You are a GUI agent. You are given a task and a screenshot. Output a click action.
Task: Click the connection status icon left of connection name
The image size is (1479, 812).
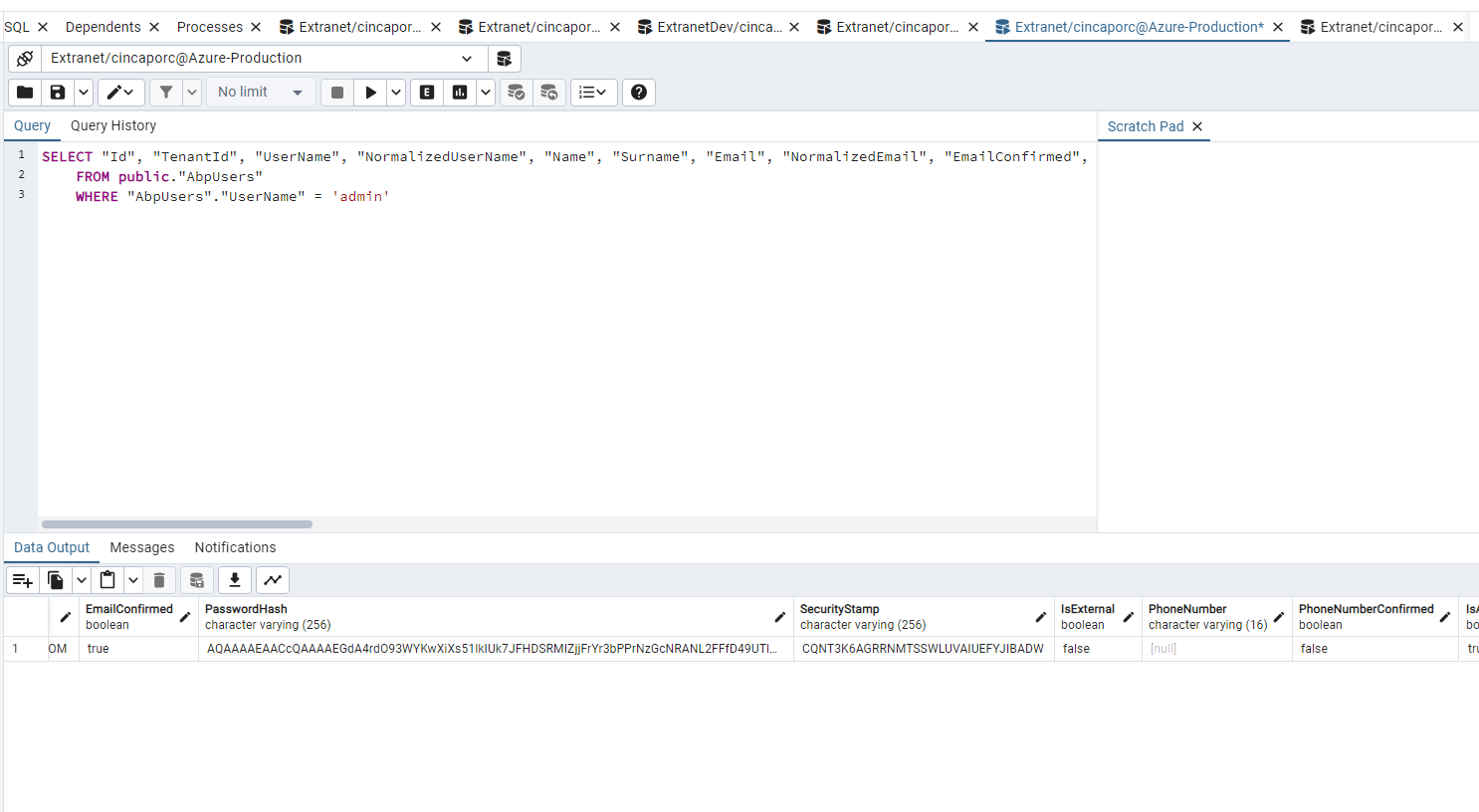[25, 59]
